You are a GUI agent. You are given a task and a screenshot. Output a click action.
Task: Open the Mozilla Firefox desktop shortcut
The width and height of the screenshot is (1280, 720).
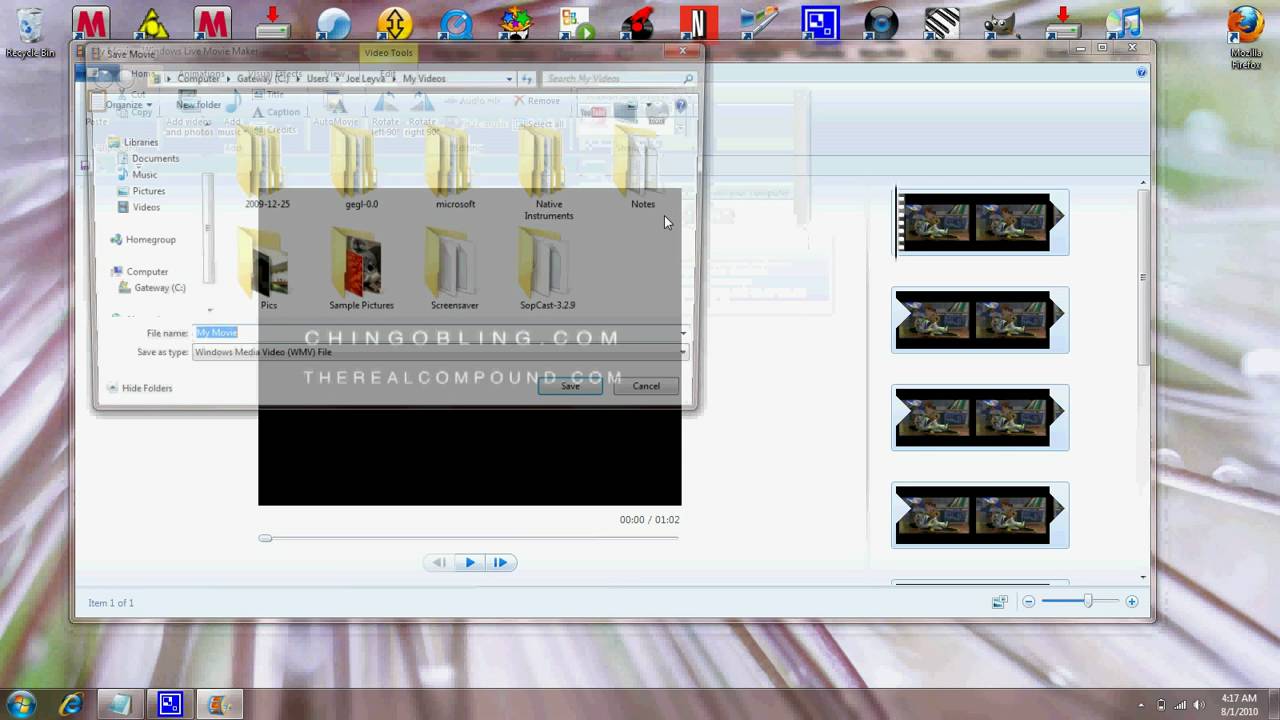click(1246, 38)
